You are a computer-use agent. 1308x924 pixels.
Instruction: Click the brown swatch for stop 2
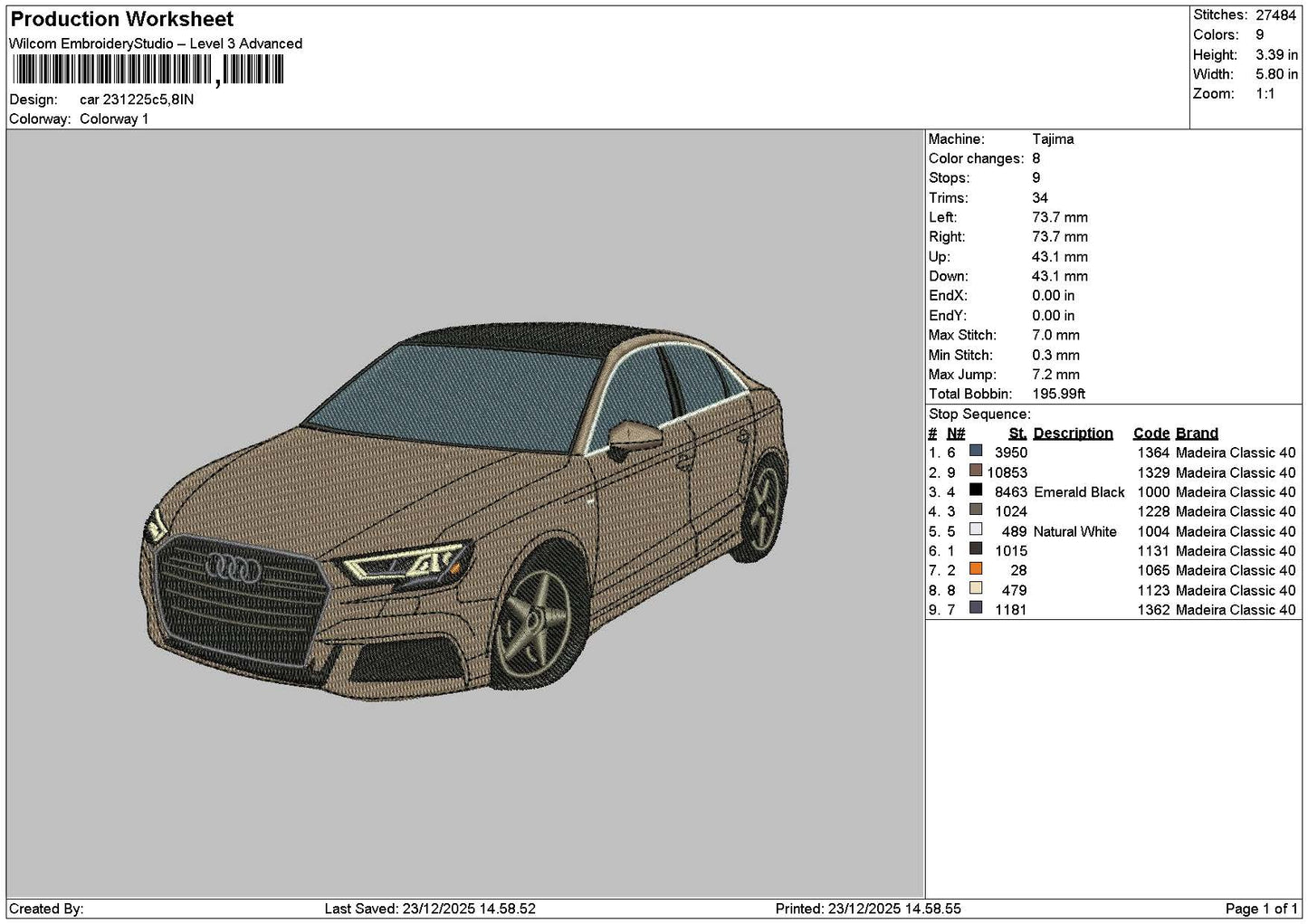pos(976,471)
